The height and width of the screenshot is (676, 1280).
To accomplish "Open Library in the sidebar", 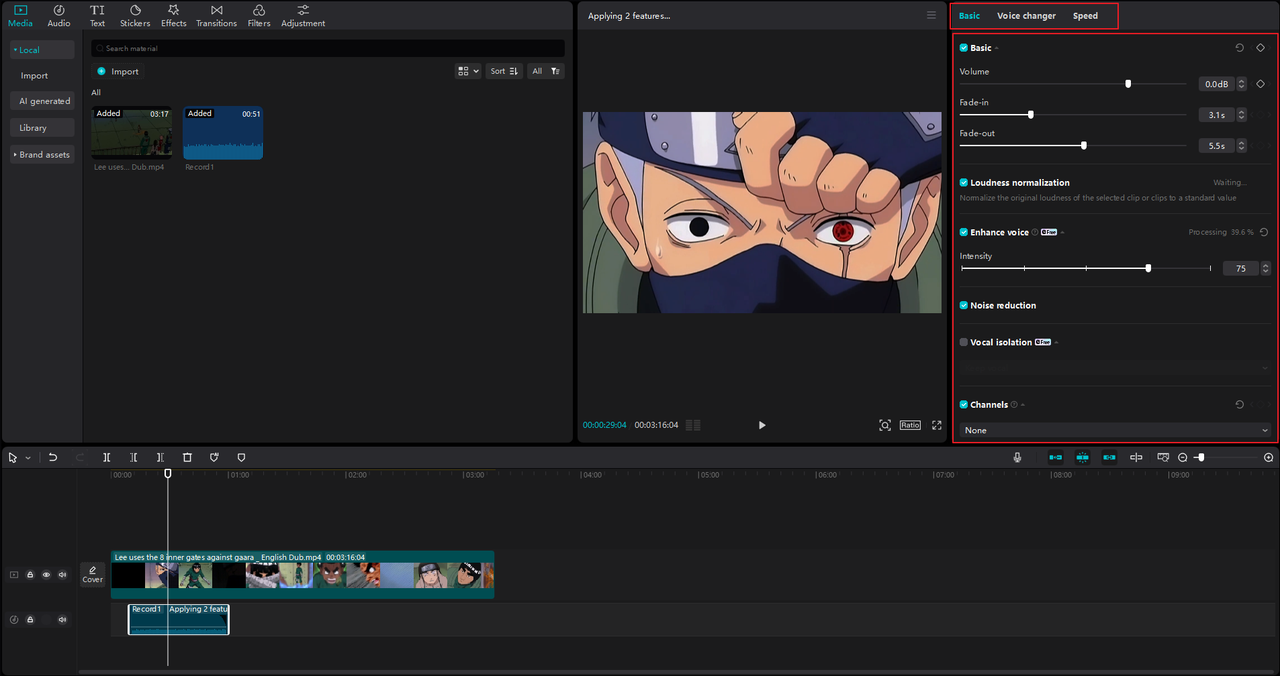I will (43, 128).
